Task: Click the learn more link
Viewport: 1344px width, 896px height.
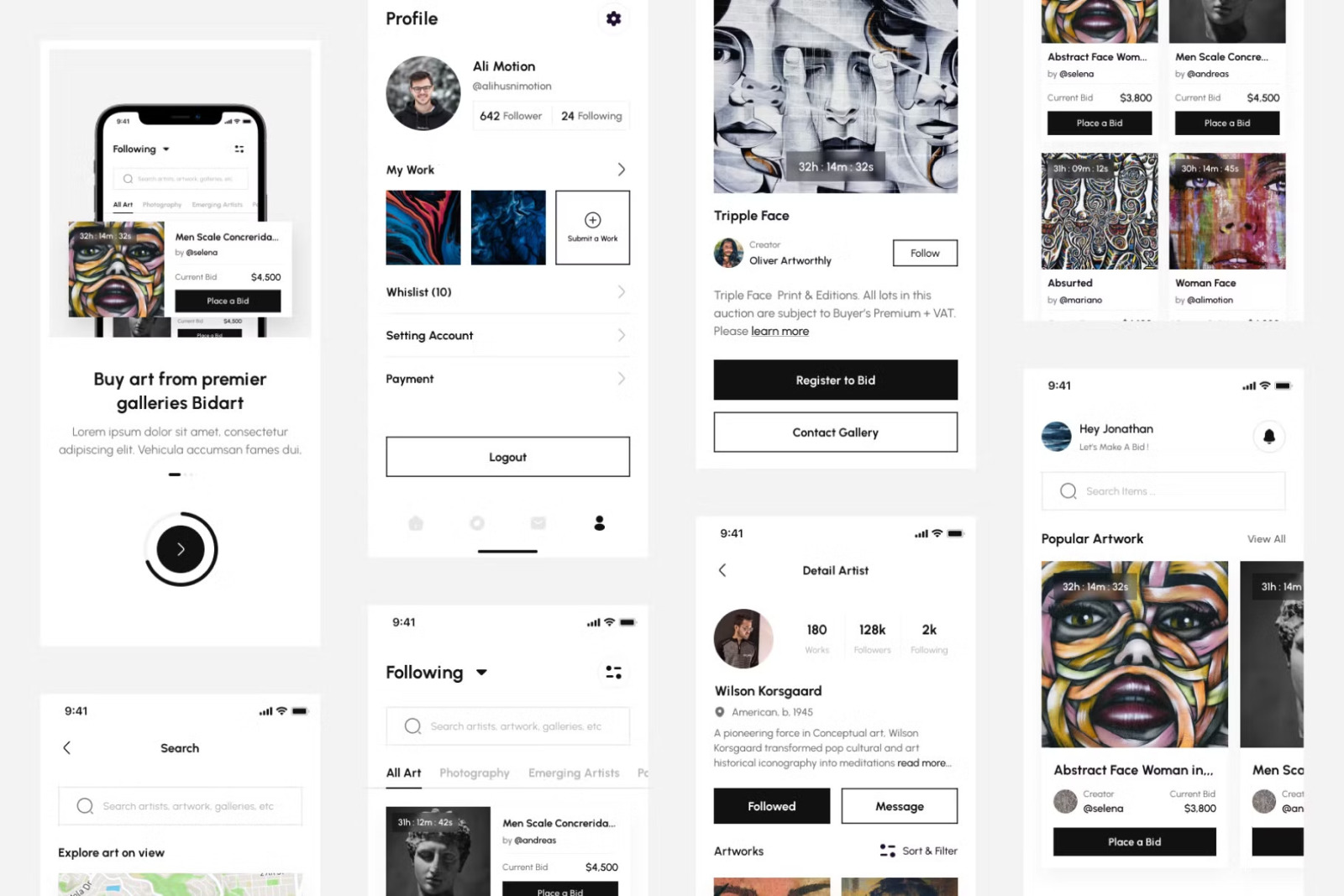Action: [x=780, y=332]
